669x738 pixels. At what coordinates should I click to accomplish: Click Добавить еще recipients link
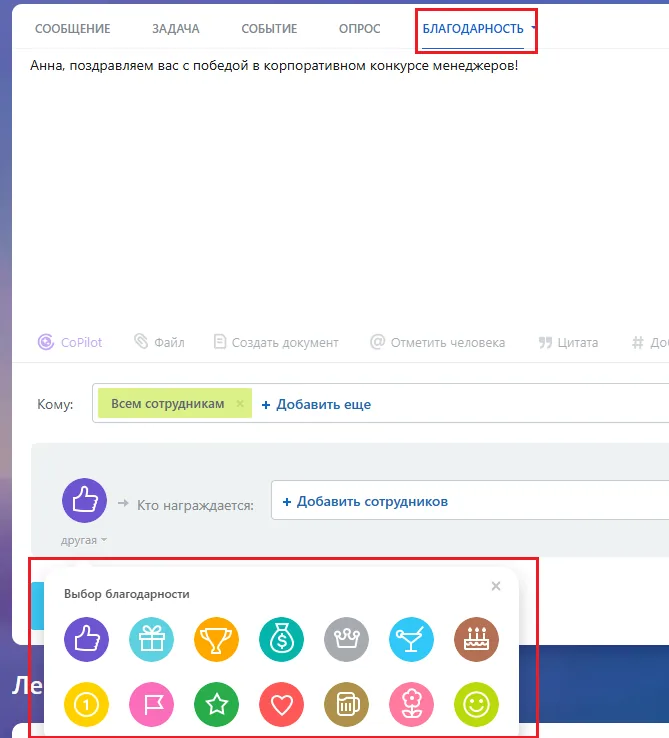(x=316, y=404)
